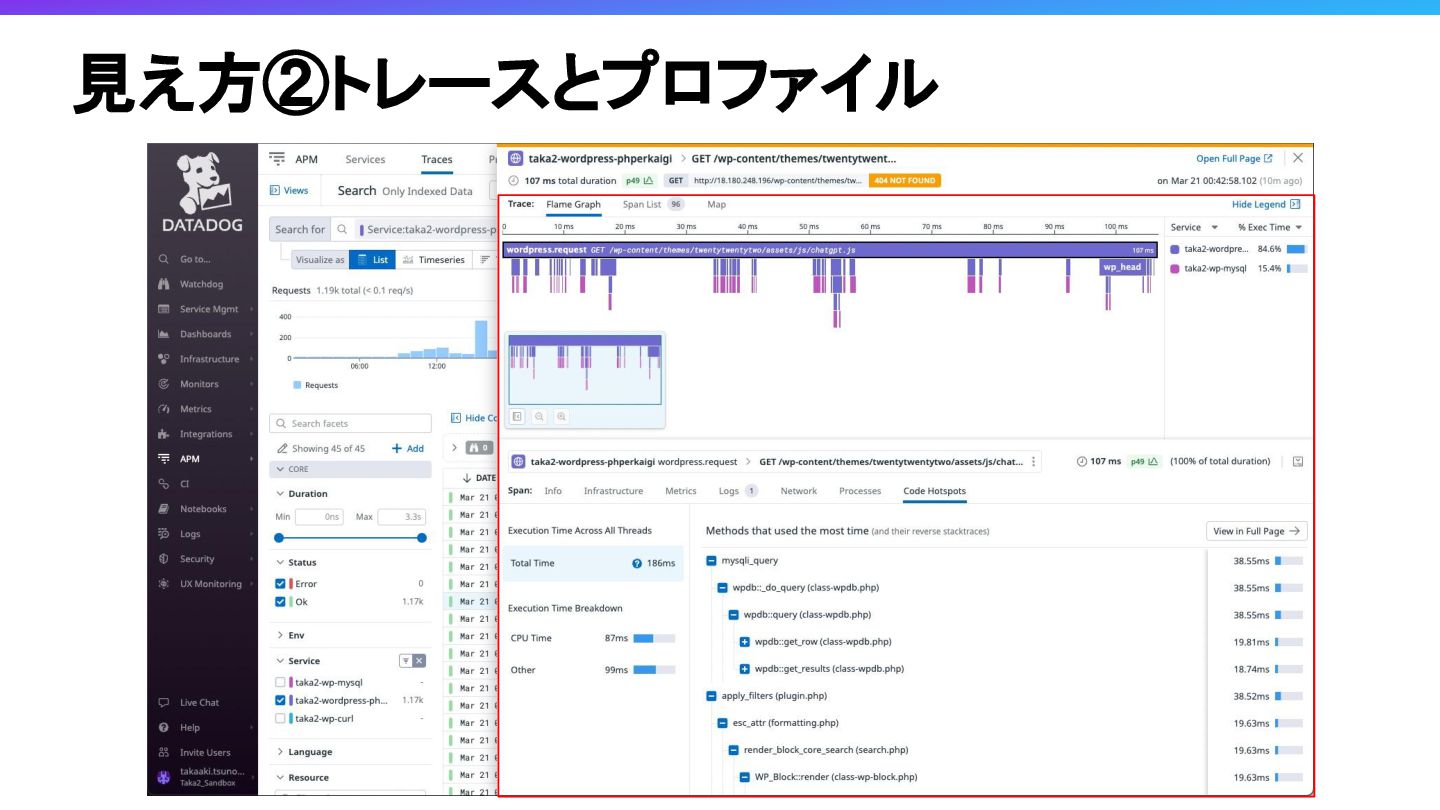
Task: Open the Help question mark item
Action: point(164,728)
